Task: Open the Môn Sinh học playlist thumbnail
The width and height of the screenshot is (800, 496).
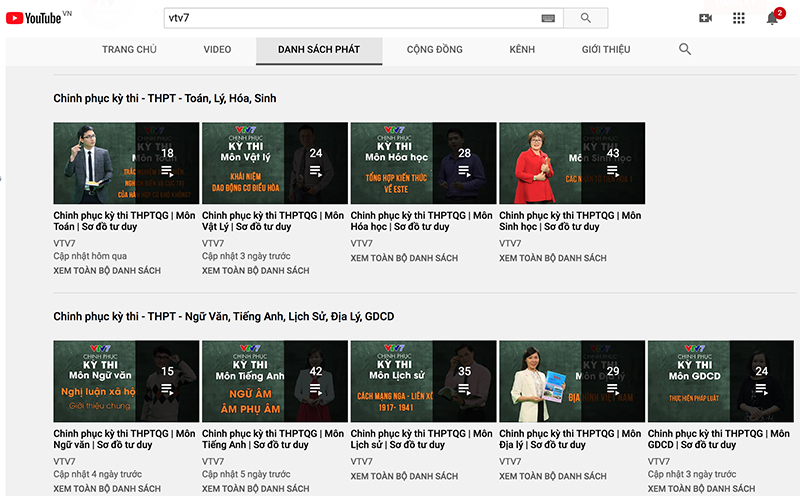Action: (571, 163)
